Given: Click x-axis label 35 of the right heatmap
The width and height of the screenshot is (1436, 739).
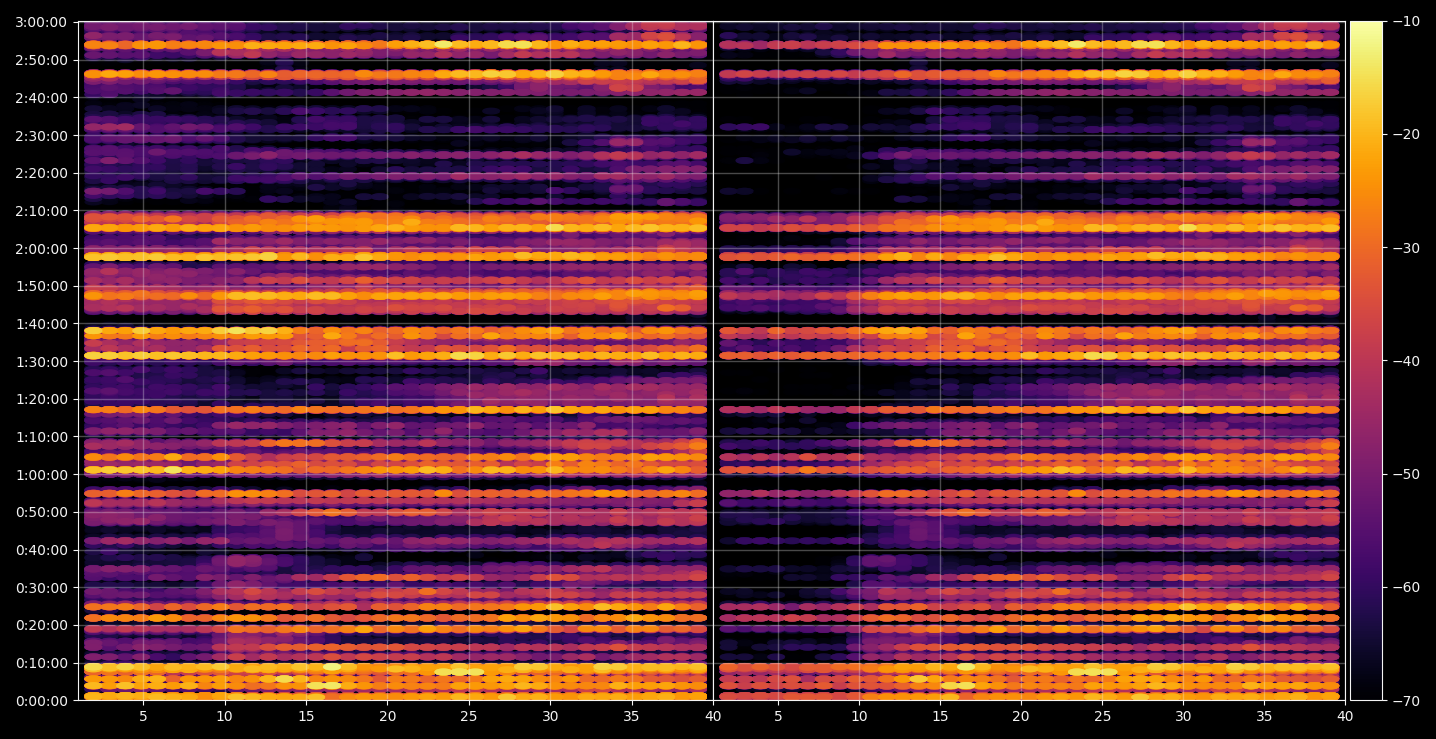Looking at the screenshot, I should click(1265, 717).
